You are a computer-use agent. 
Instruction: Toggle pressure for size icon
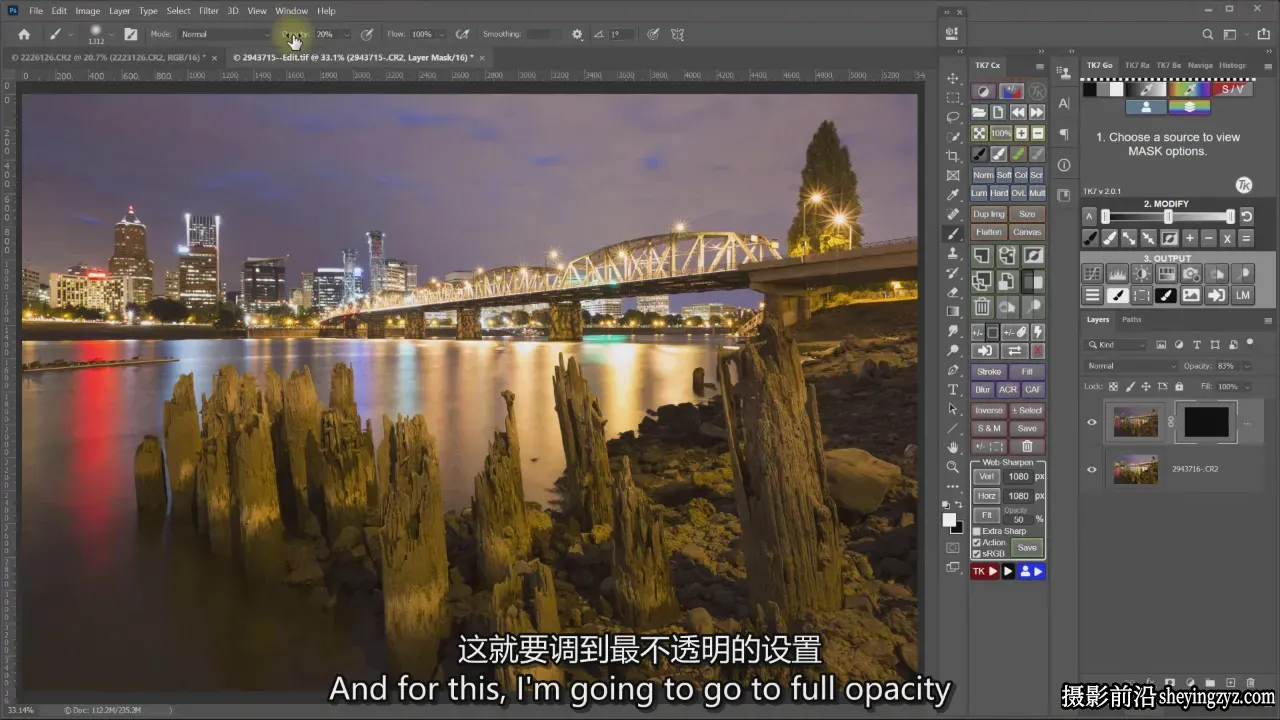[653, 34]
